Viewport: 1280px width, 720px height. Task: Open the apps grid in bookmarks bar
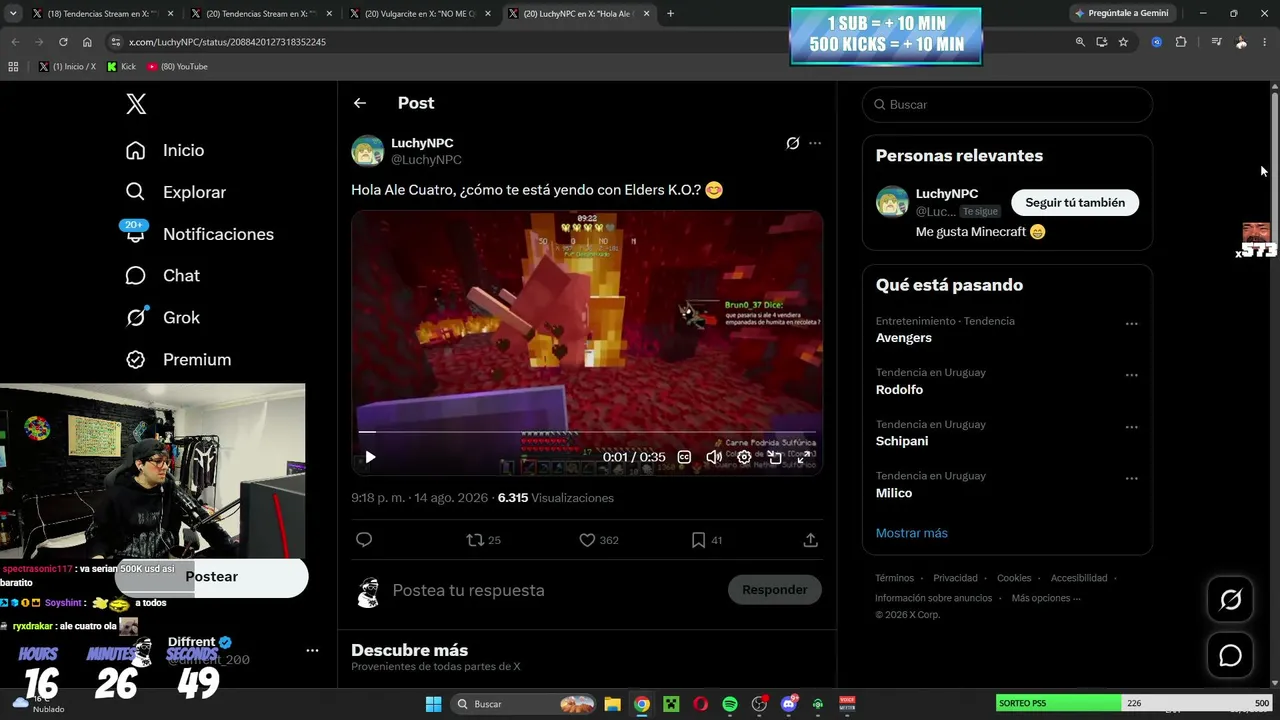point(13,66)
